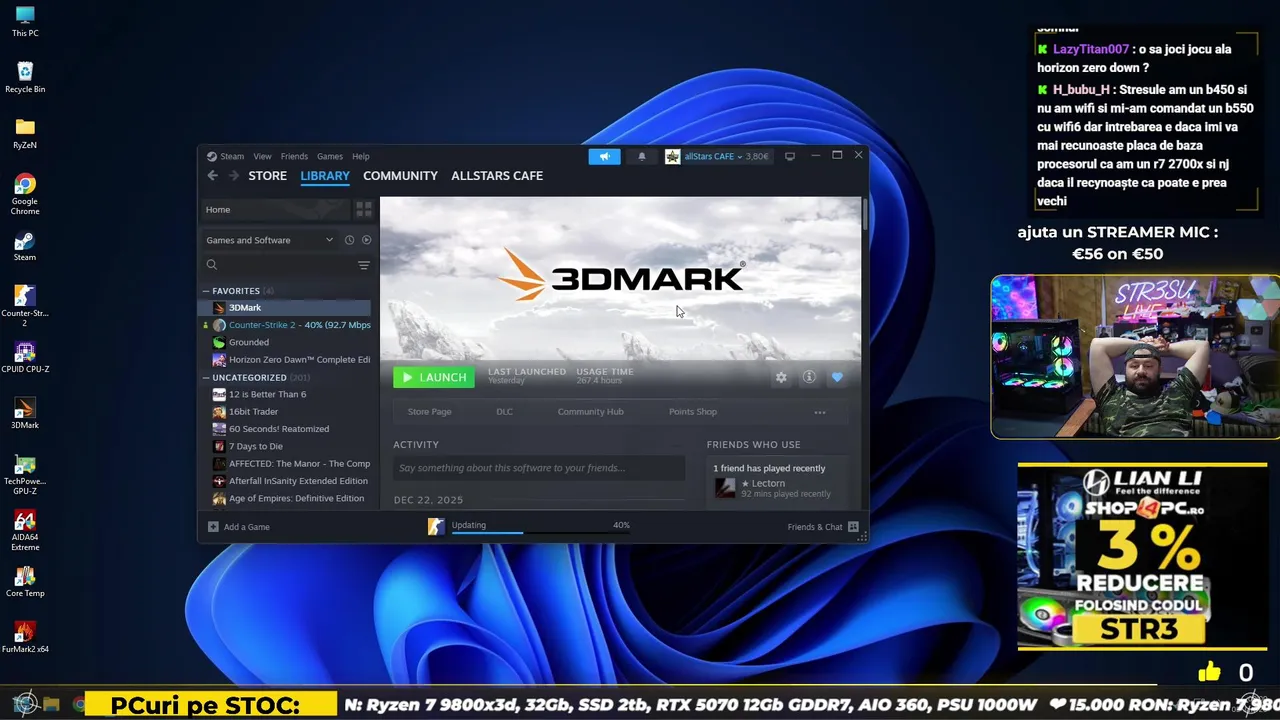Open the This PC desktop icon
1280x720 pixels.
pos(25,21)
